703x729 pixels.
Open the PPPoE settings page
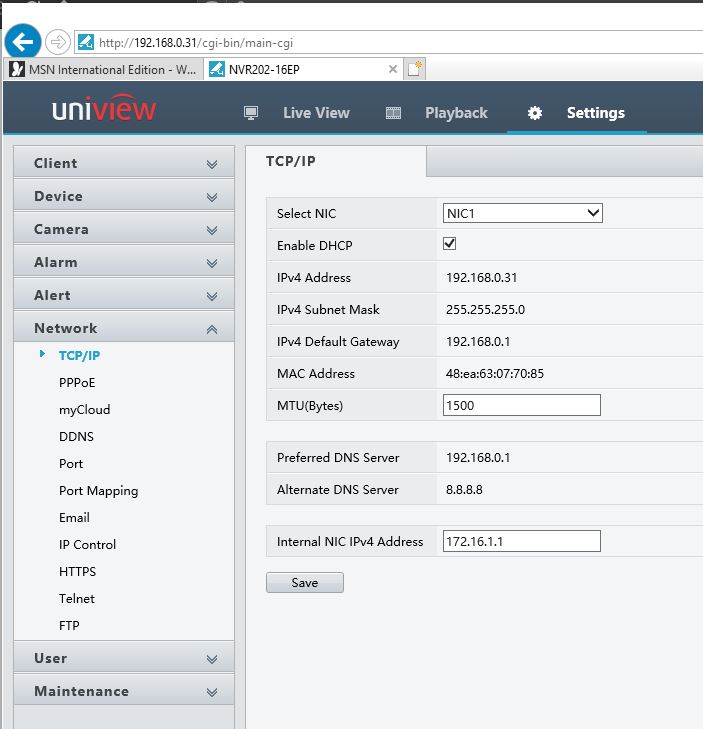tap(77, 382)
